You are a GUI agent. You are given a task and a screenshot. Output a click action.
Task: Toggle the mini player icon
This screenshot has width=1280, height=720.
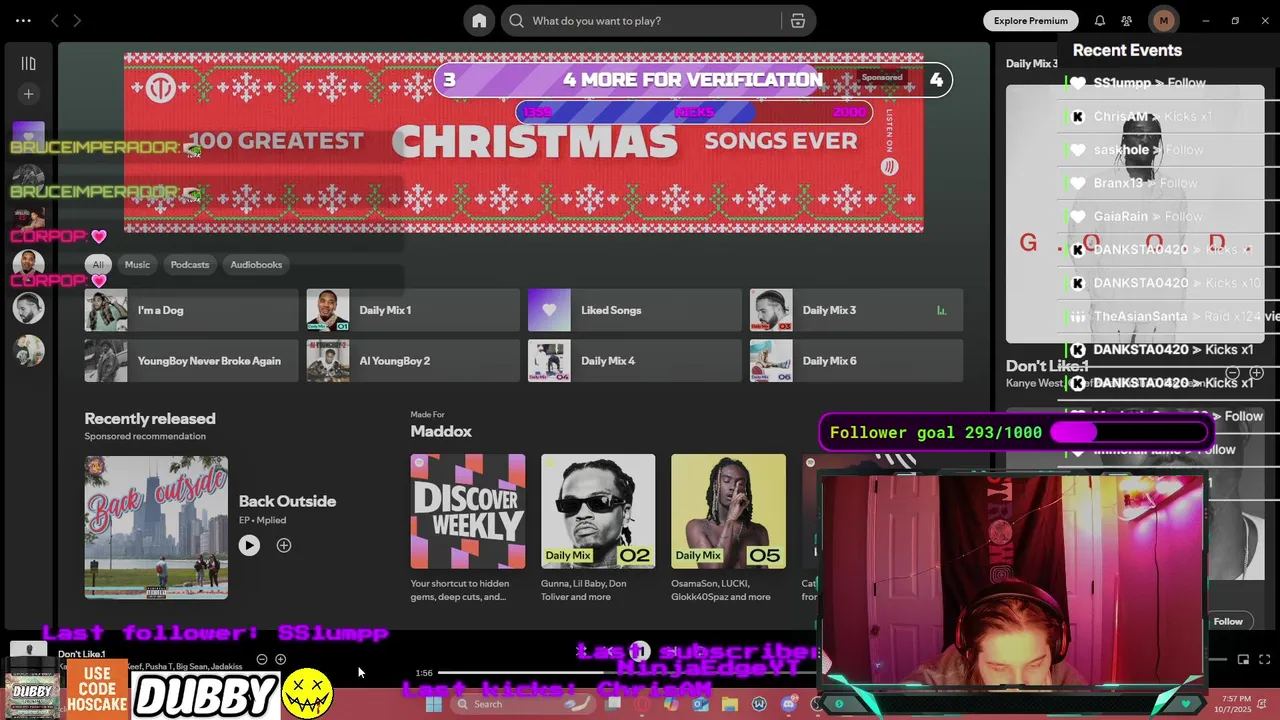[x=1243, y=660]
